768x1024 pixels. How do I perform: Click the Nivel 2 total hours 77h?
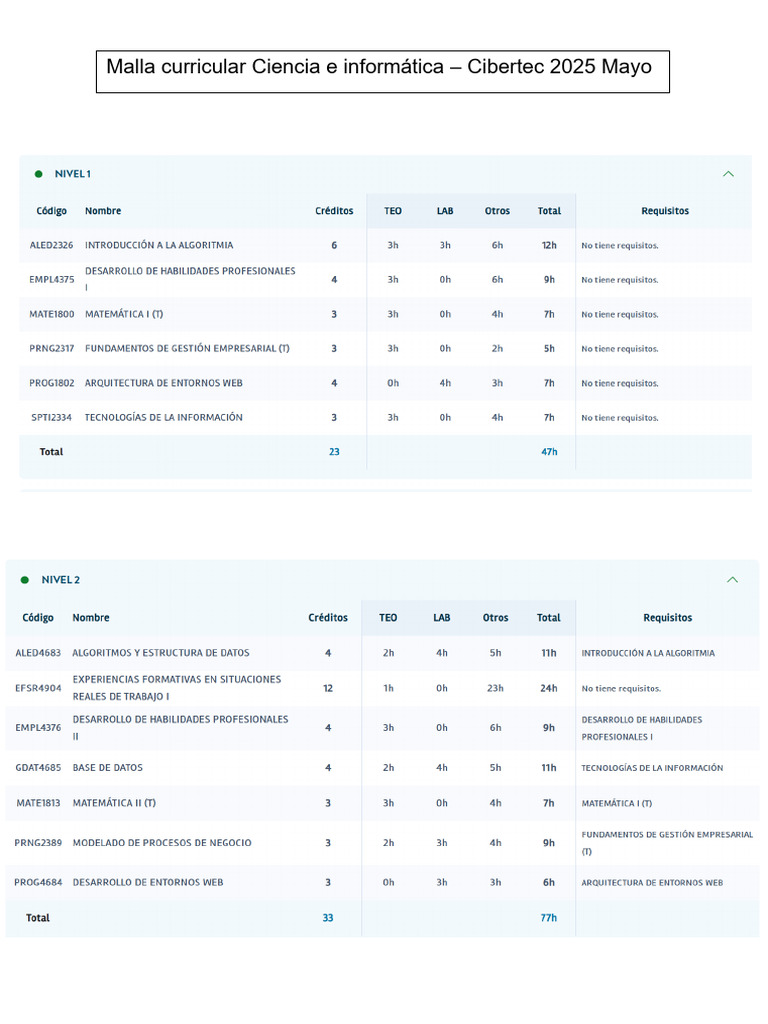[549, 918]
